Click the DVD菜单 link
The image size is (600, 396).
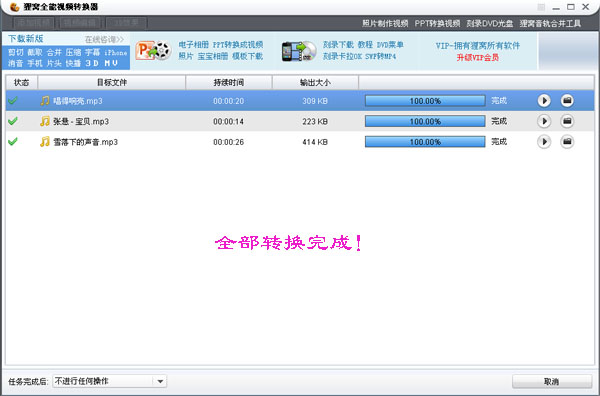pyautogui.click(x=390, y=45)
